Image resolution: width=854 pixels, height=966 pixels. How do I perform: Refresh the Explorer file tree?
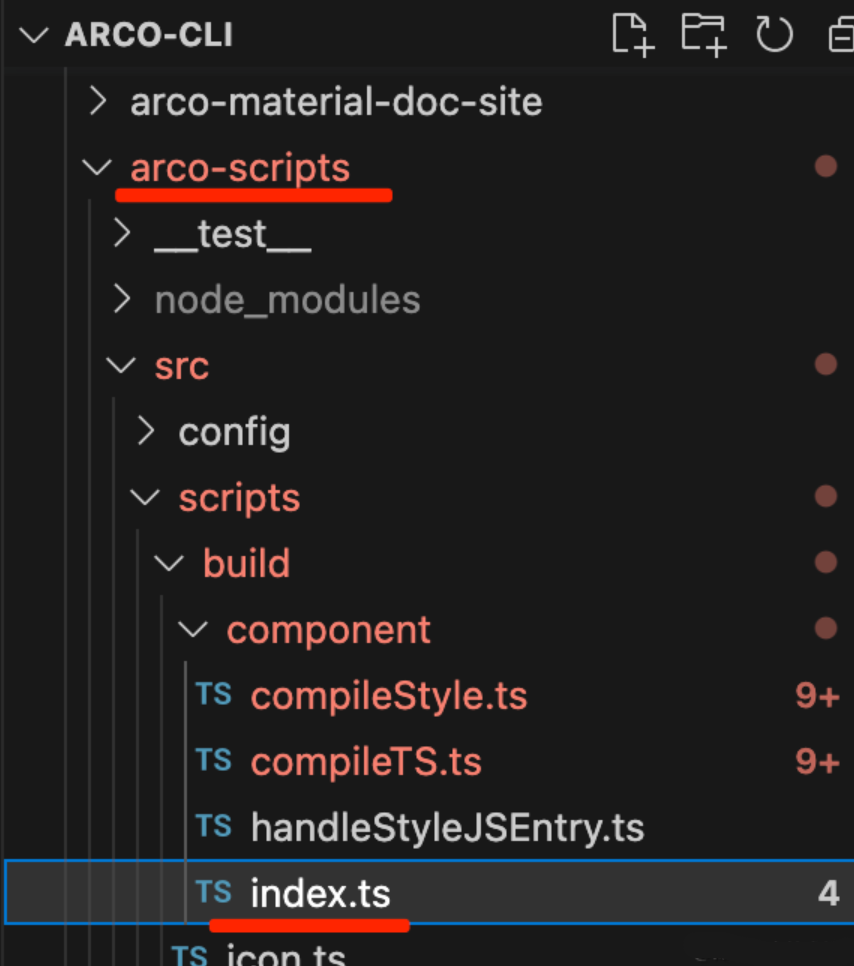[x=773, y=35]
